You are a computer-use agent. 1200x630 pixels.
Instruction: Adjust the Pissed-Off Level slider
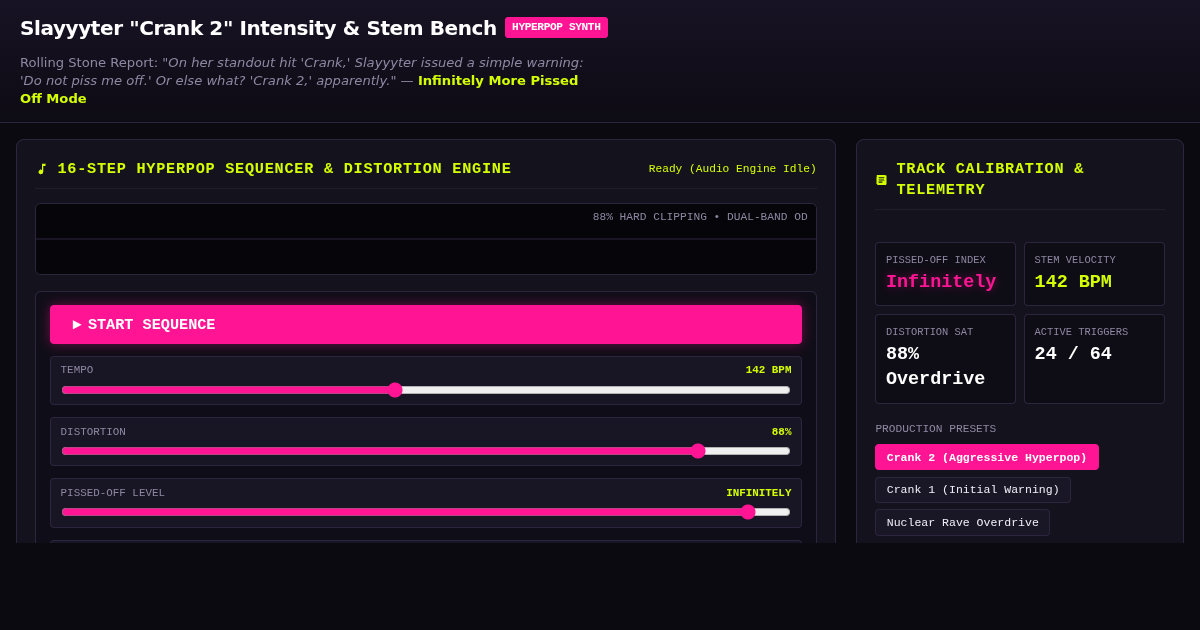[x=426, y=512]
